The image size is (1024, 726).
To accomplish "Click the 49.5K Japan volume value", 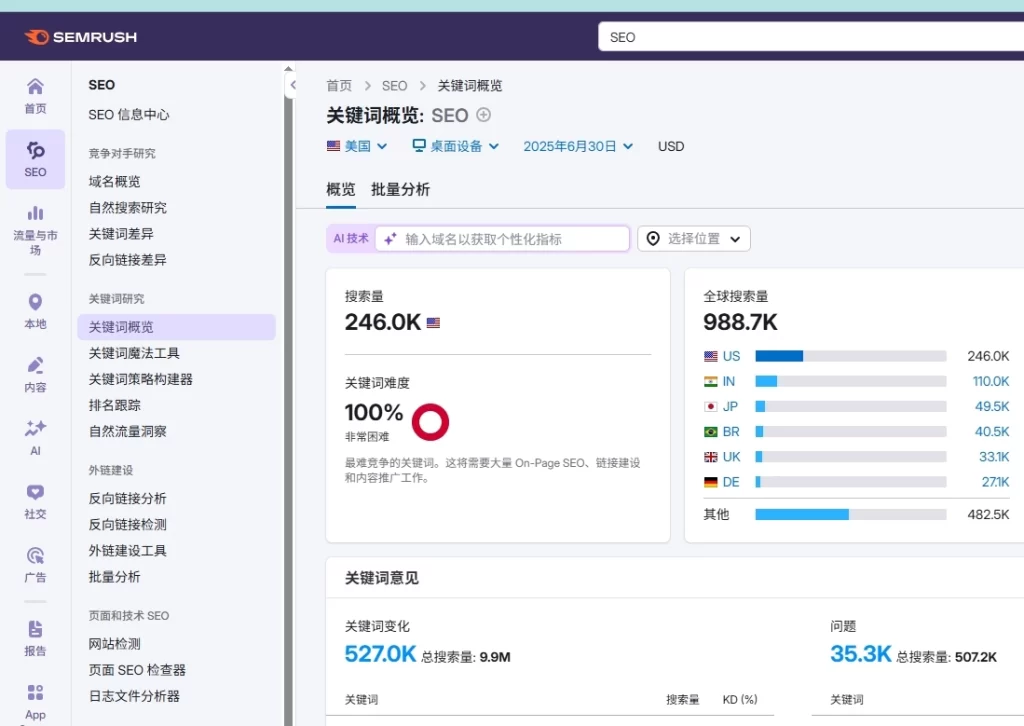I will point(992,407).
